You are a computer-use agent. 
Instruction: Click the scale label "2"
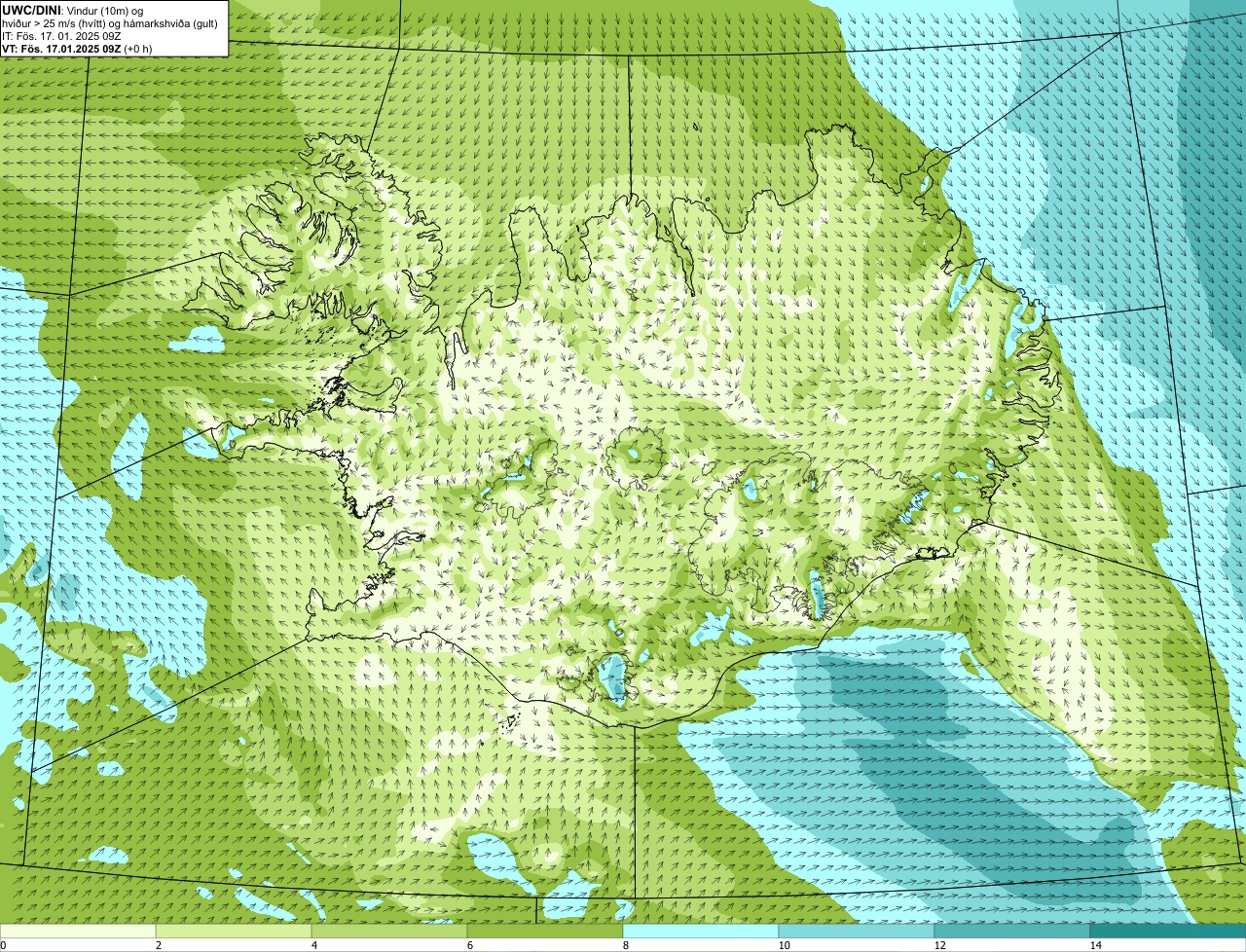tap(158, 945)
